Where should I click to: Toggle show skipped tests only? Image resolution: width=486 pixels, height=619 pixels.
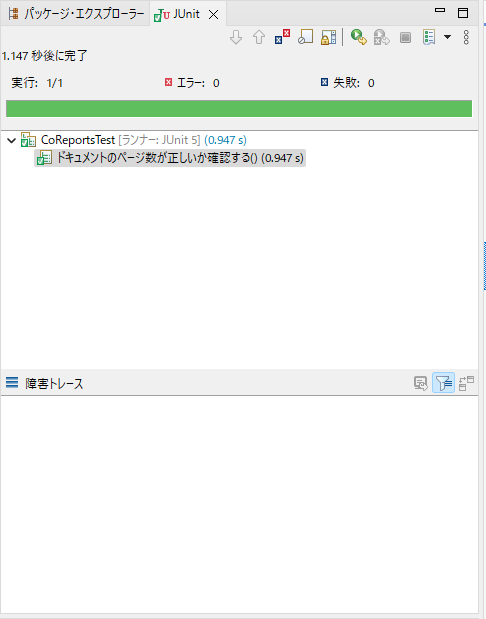(305, 37)
